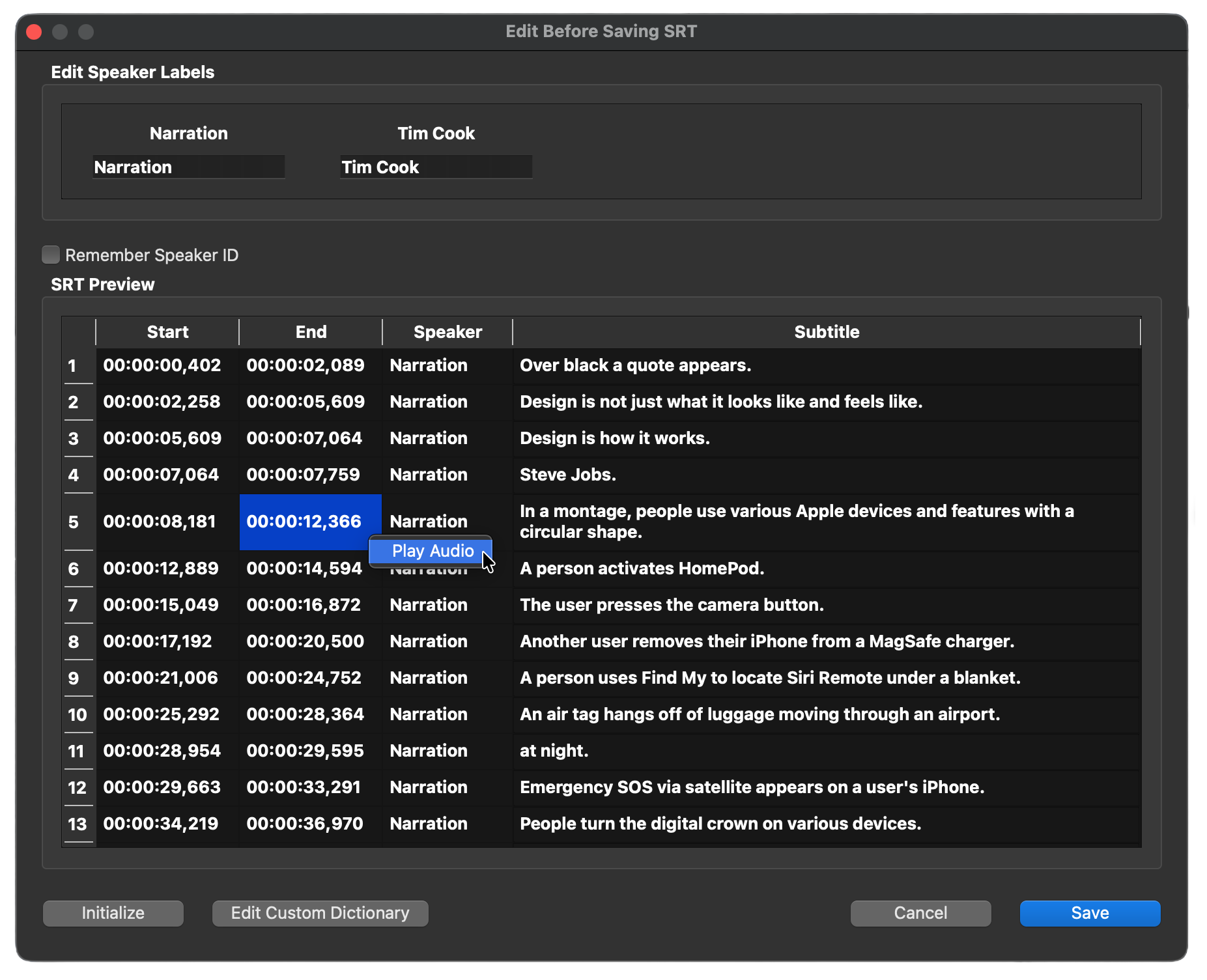
Task: Click the end time 00:00:36,970
Action: point(304,824)
